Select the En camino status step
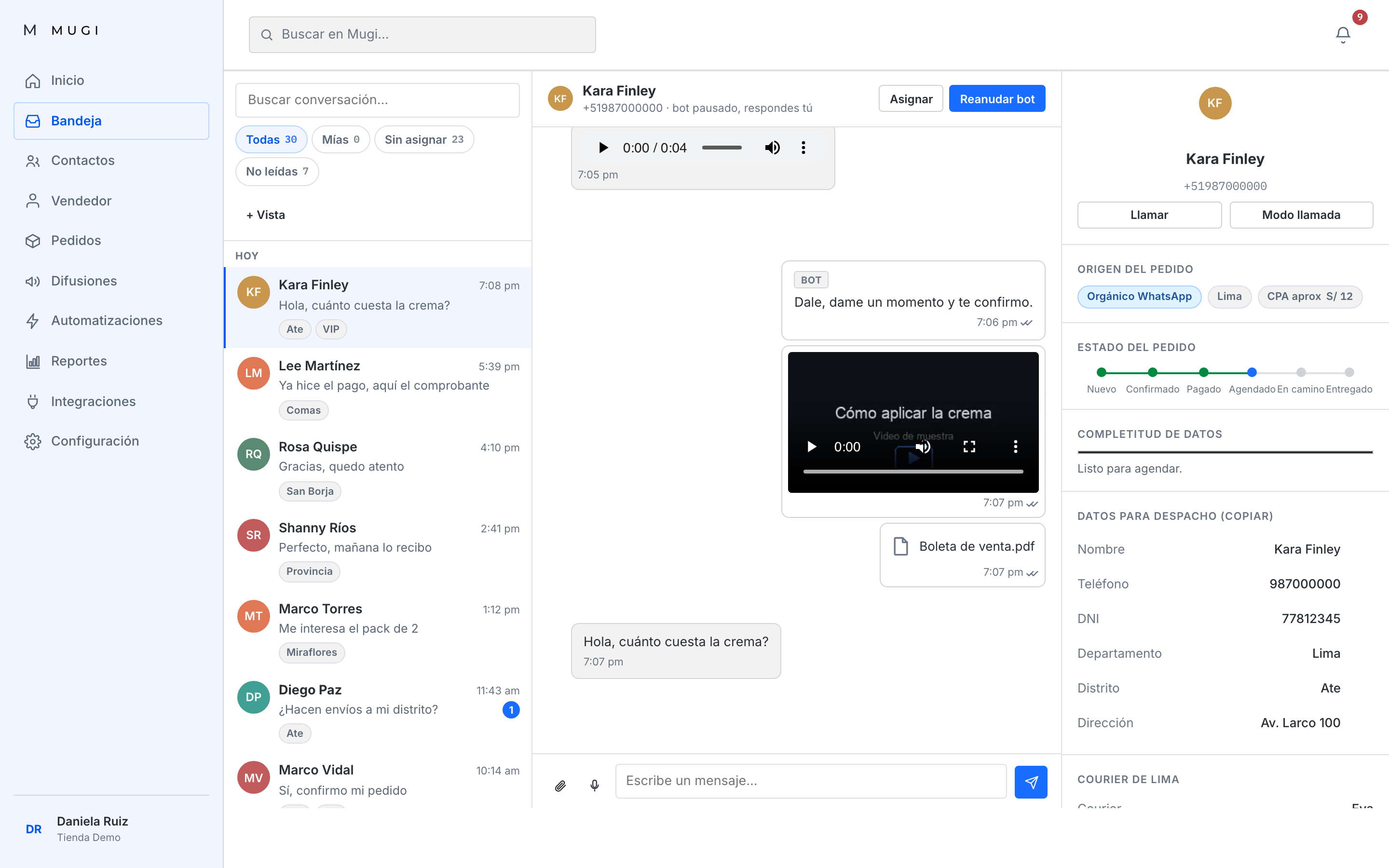Screen dimensions: 1389x868 (x=1301, y=372)
